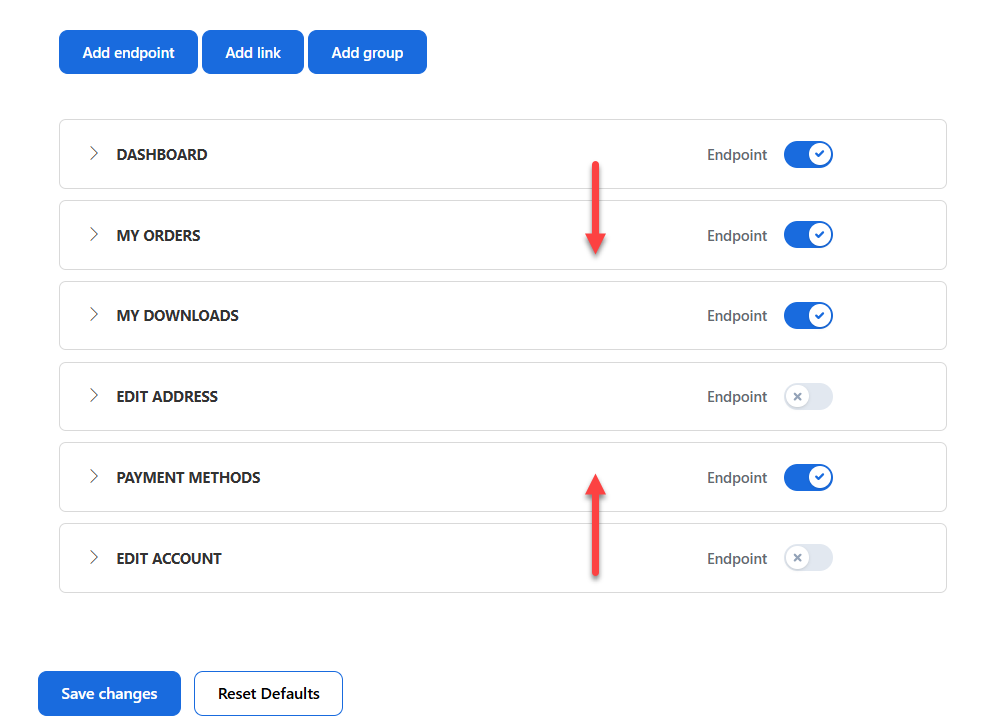Screen dimensions: 985x720
Task: Click the Add link button
Action: tap(252, 51)
